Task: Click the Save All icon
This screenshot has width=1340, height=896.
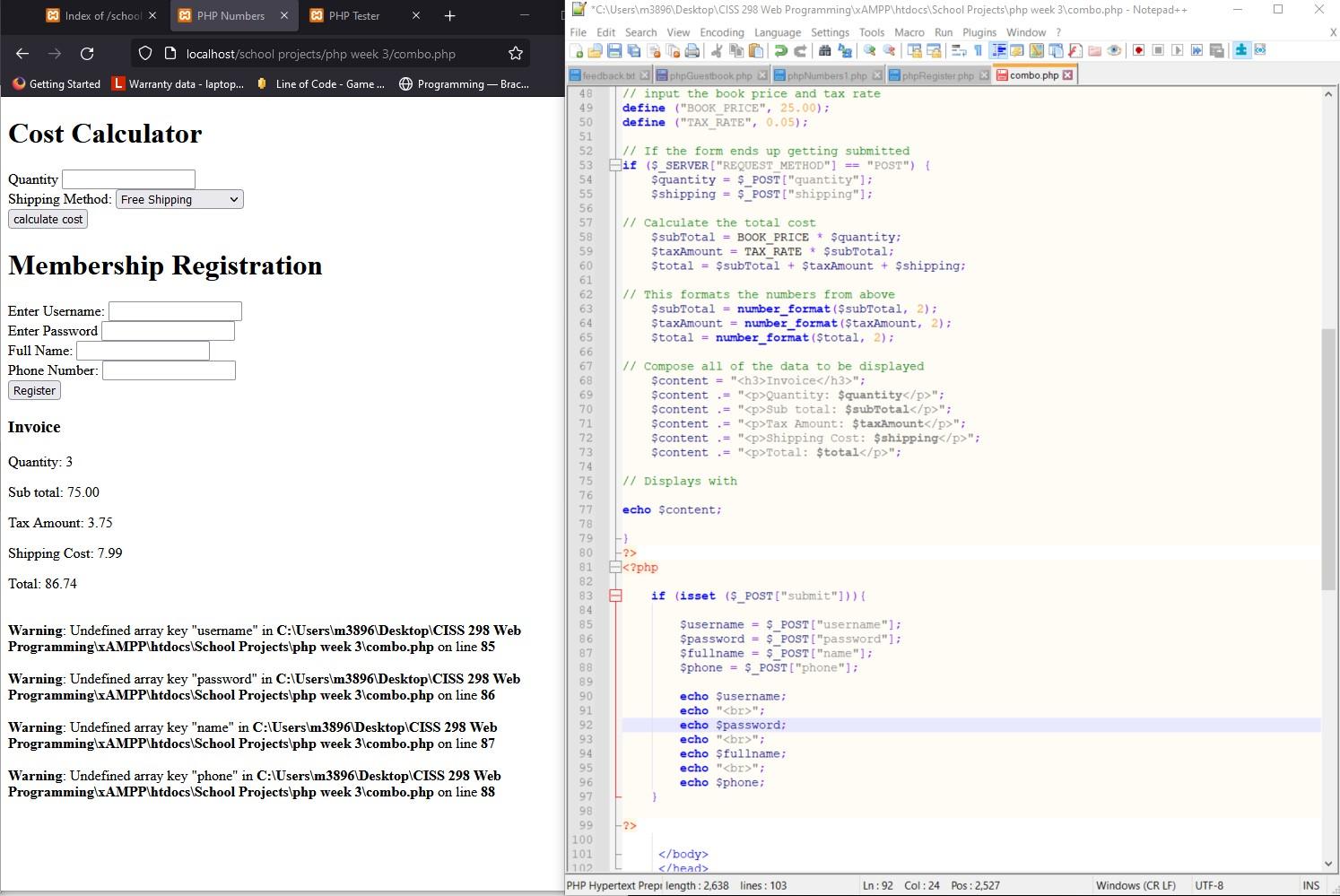Action: tap(633, 51)
